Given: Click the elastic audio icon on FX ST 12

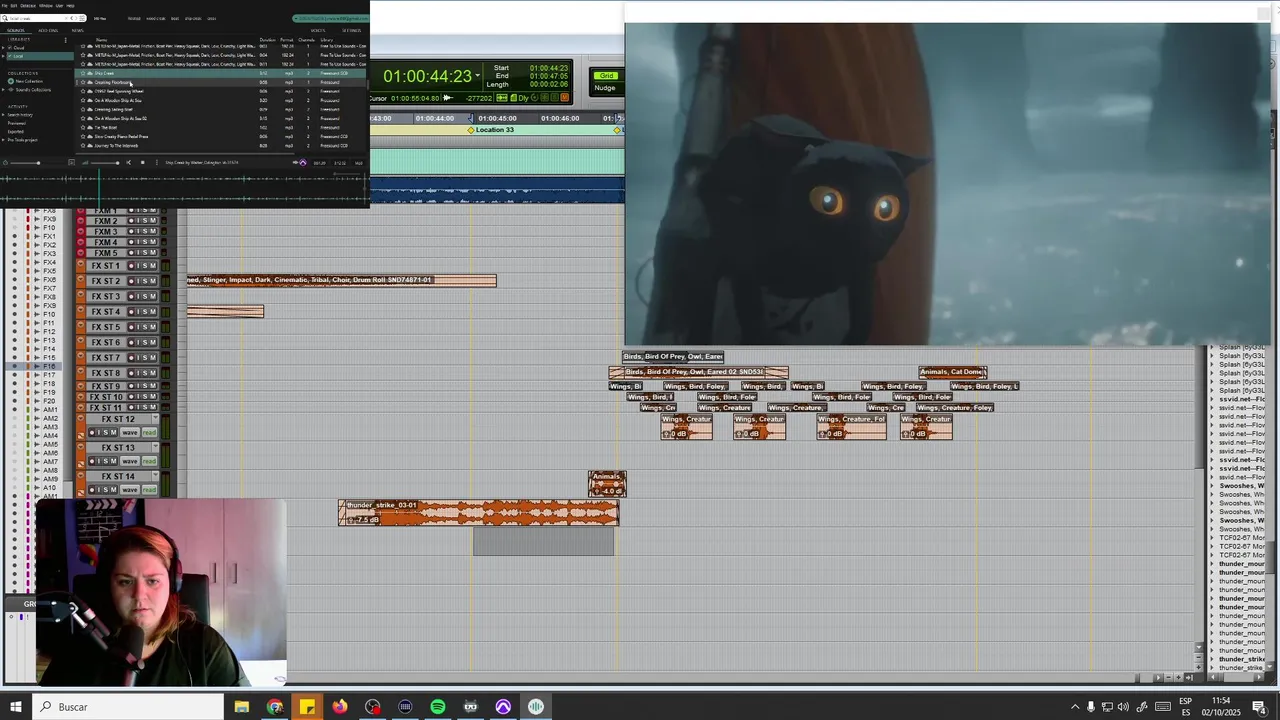Looking at the screenshot, I should [x=81, y=436].
